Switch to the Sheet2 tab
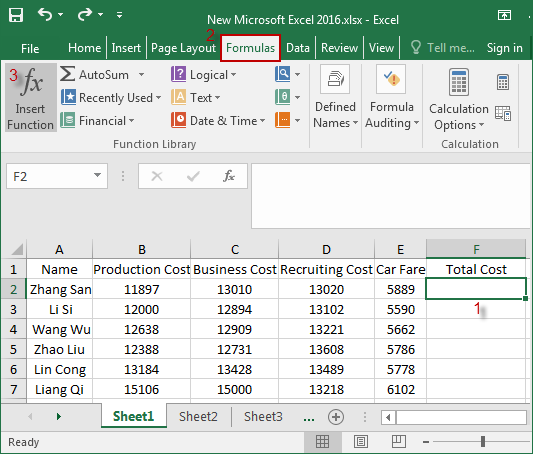The height and width of the screenshot is (454, 533). click(198, 417)
